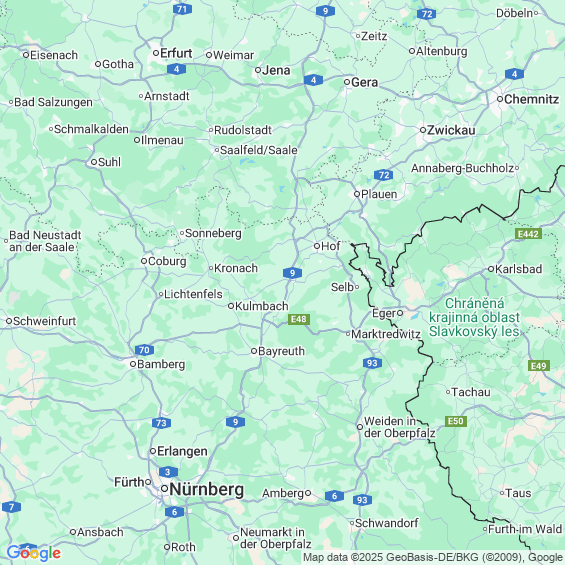The width and height of the screenshot is (565, 565).
Task: Select the Chemnitz city label
Action: (531, 99)
